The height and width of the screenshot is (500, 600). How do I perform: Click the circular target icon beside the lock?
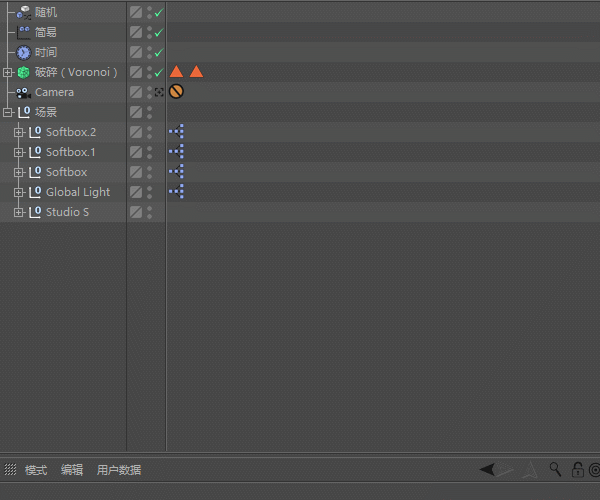coord(595,470)
